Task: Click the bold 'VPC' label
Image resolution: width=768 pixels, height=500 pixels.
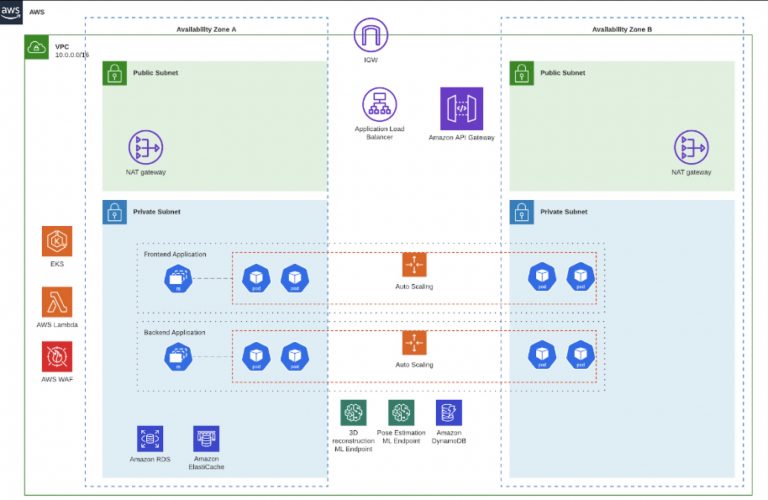Action: click(62, 47)
